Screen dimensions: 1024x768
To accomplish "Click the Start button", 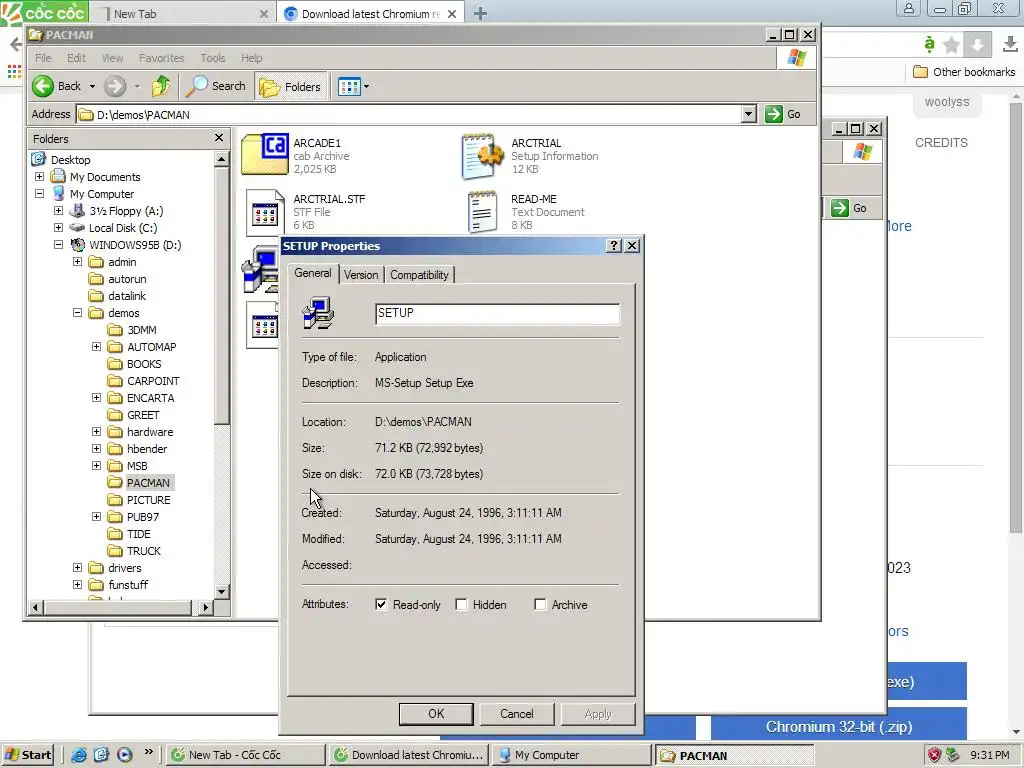I will click(x=27, y=755).
